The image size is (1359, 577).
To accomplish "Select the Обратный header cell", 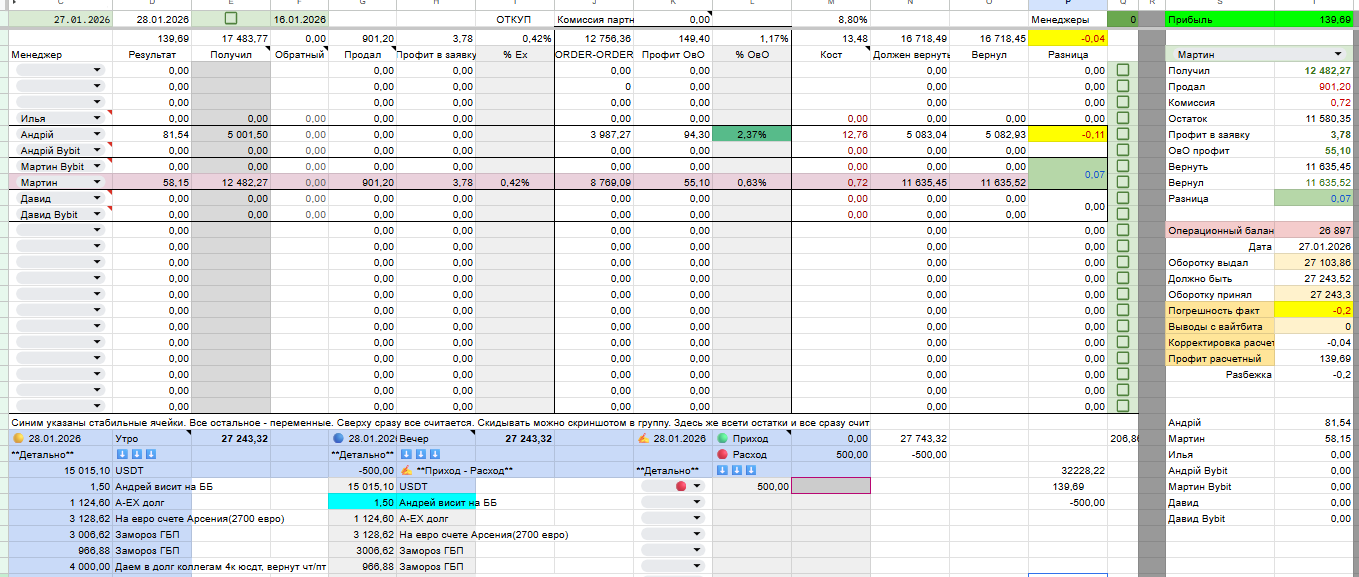I will [x=300, y=54].
